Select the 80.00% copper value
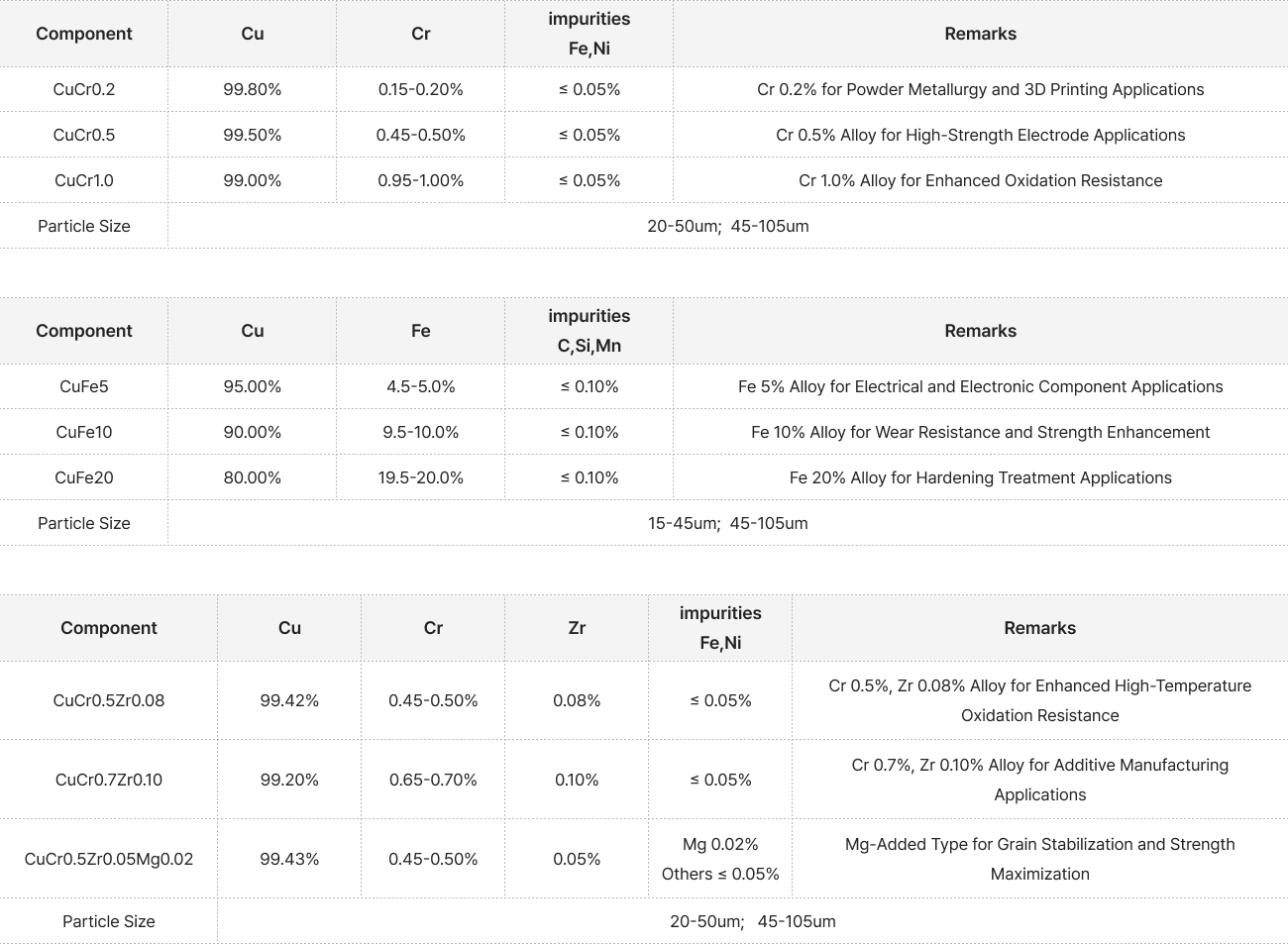This screenshot has width=1288, height=944. (253, 477)
